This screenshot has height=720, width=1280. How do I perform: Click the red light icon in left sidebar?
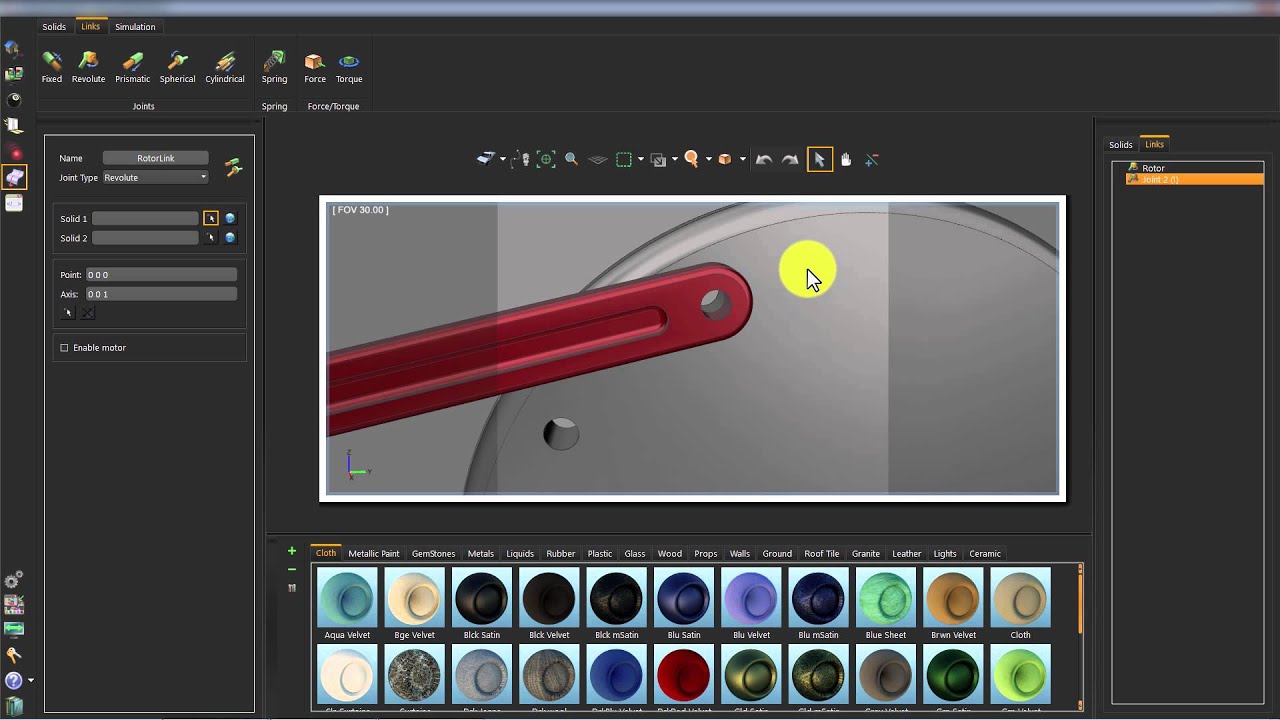14,153
